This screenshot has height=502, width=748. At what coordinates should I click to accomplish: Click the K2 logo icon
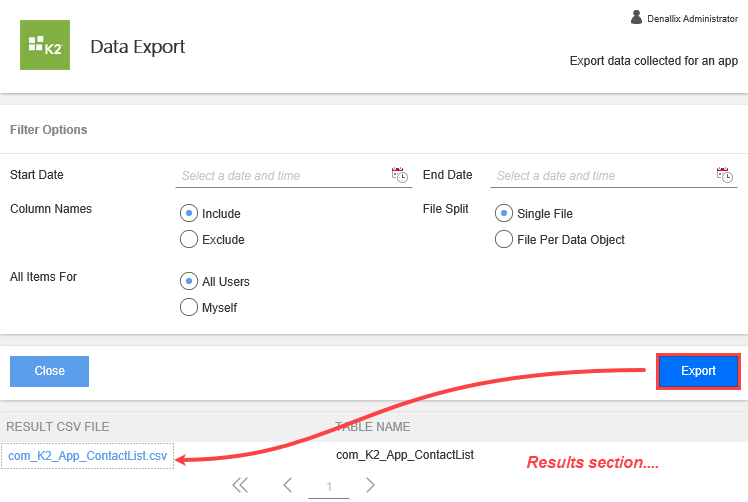click(45, 45)
